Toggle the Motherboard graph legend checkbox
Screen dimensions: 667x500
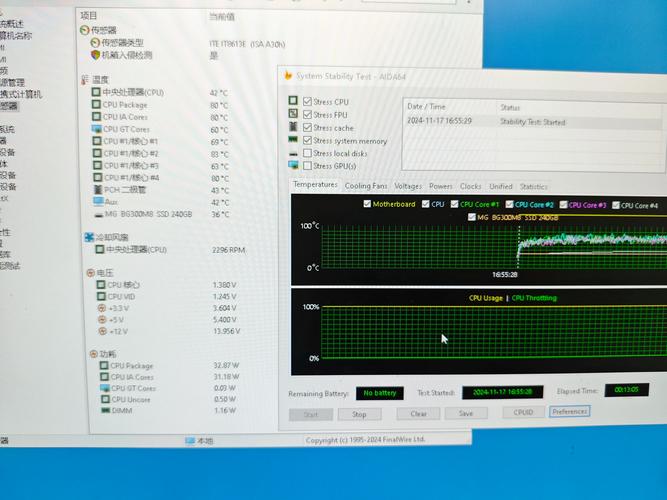coord(367,203)
